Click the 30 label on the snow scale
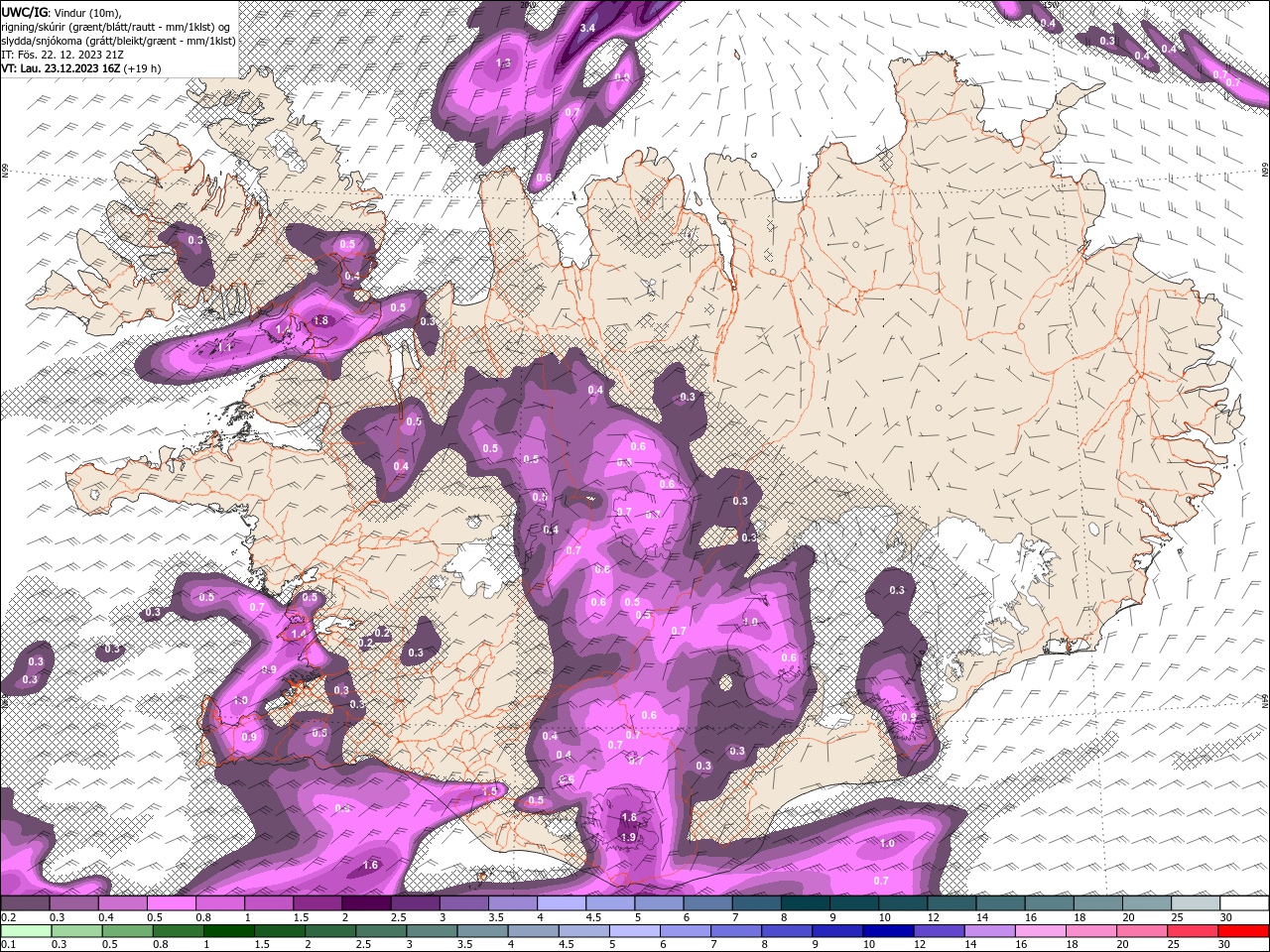The height and width of the screenshot is (952, 1270). (1225, 917)
